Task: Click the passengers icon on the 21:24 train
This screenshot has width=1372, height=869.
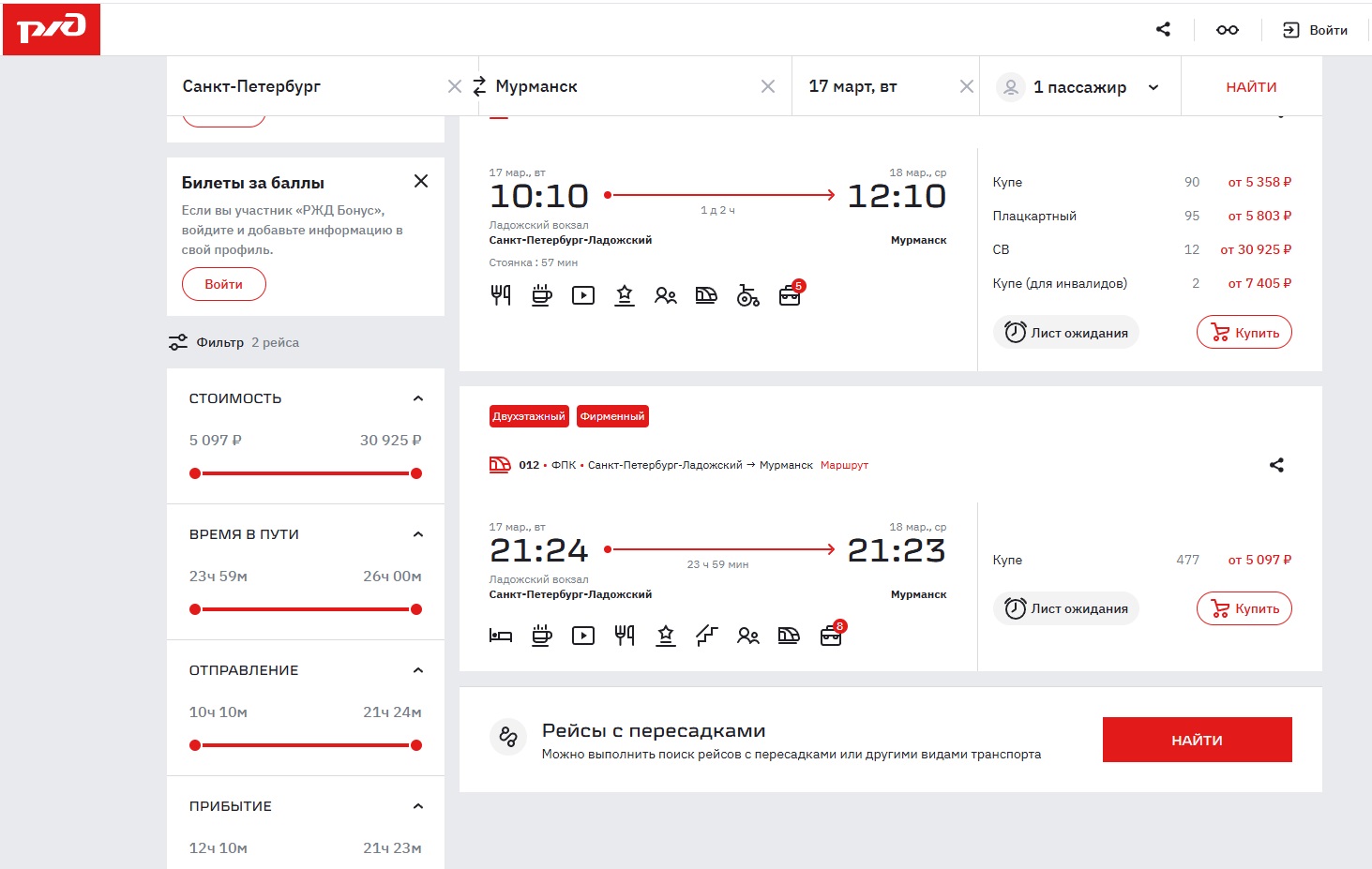Action: click(747, 636)
